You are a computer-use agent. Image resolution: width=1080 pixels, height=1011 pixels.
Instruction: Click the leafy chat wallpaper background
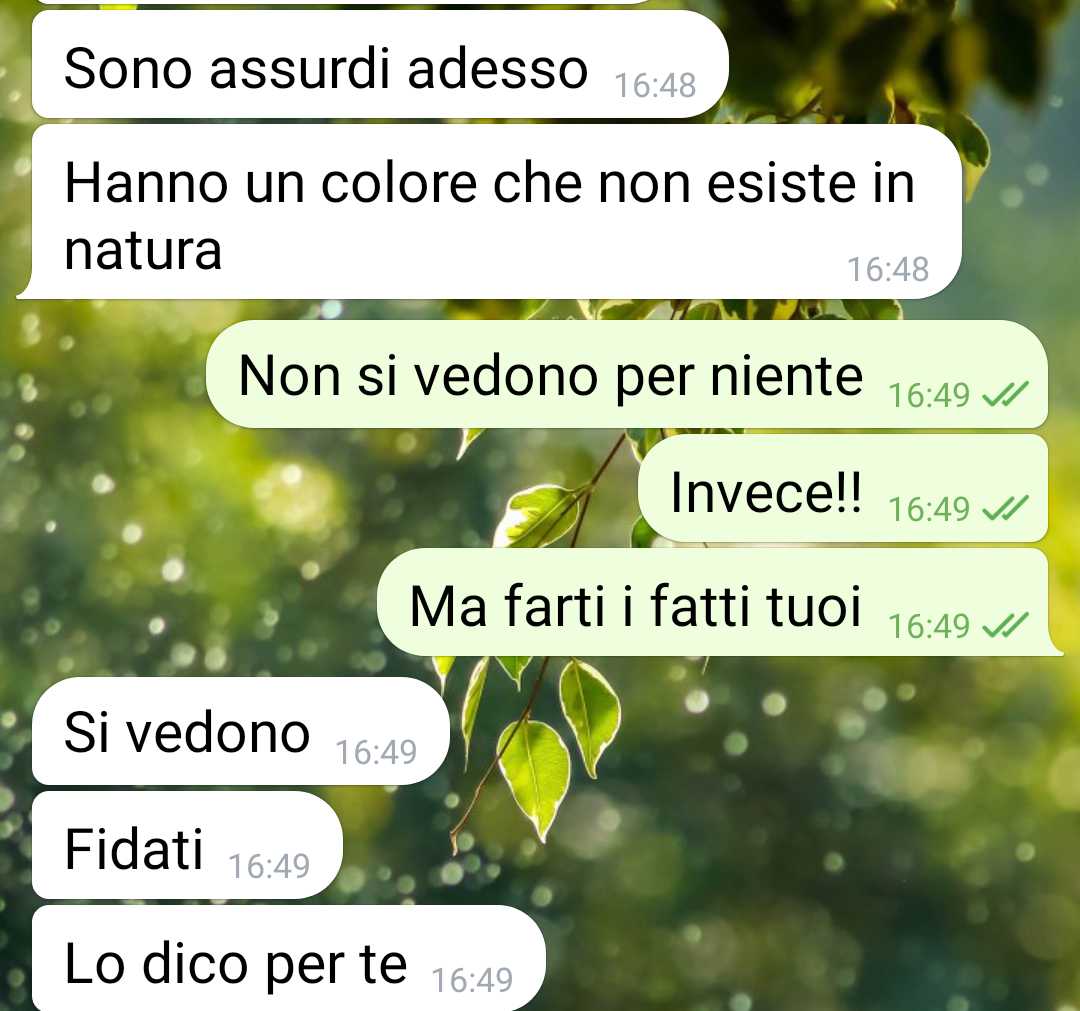click(792, 826)
